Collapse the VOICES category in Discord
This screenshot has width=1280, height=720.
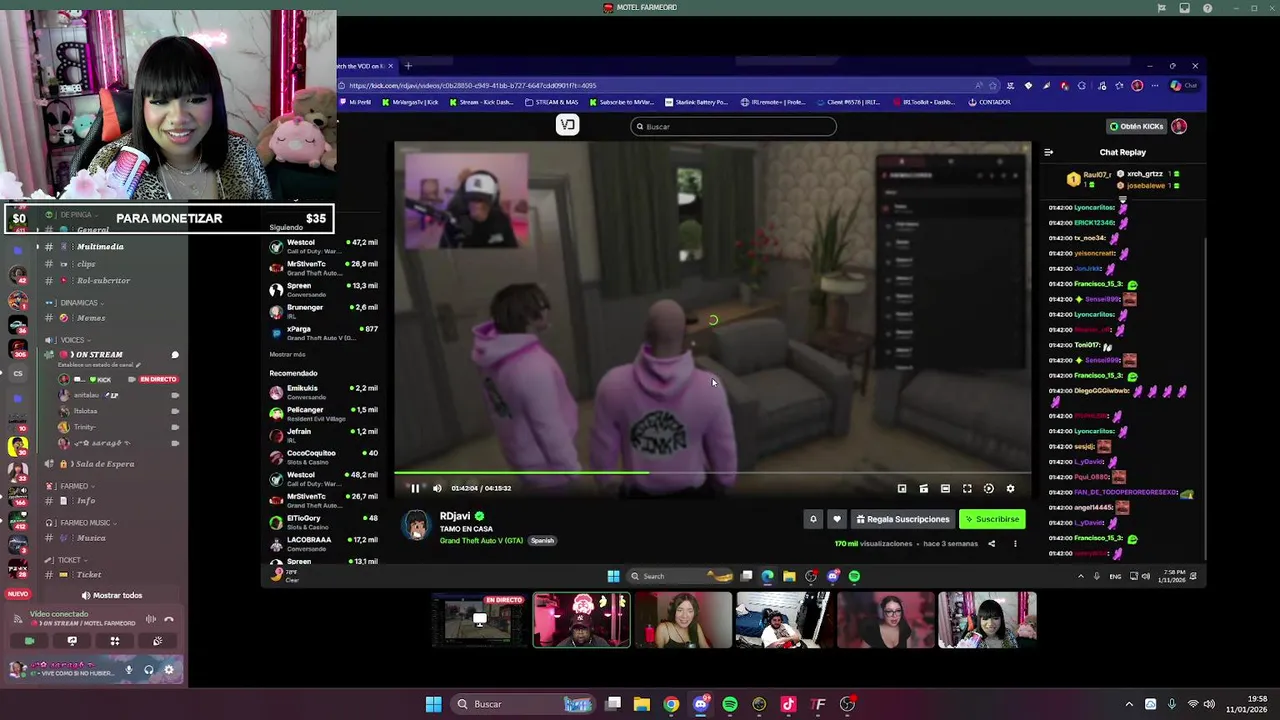[x=73, y=340]
